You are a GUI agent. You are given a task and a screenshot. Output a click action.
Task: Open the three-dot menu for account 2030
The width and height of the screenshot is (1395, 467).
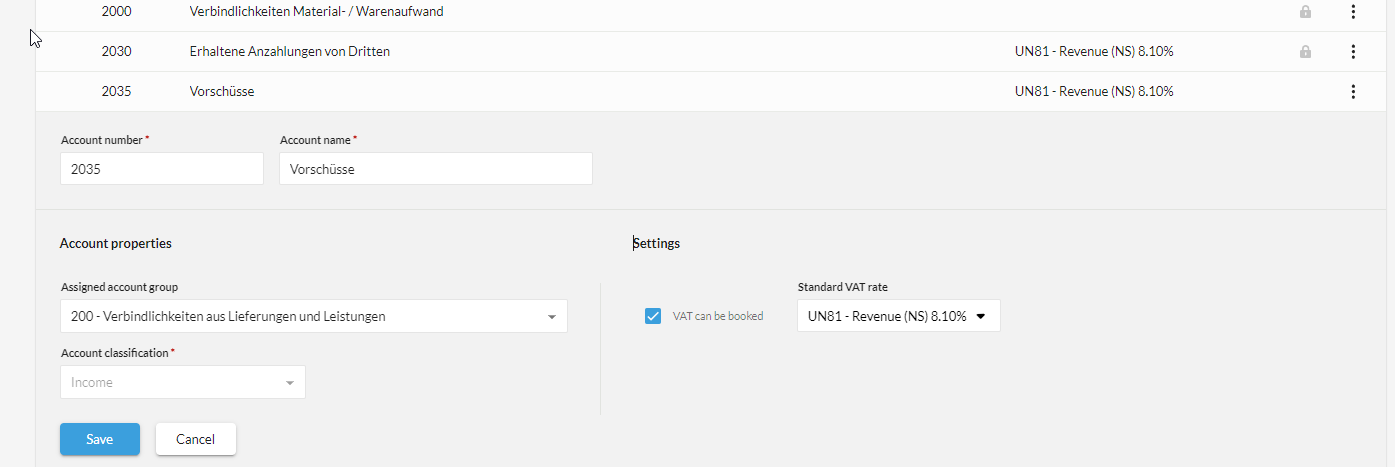[x=1353, y=52]
